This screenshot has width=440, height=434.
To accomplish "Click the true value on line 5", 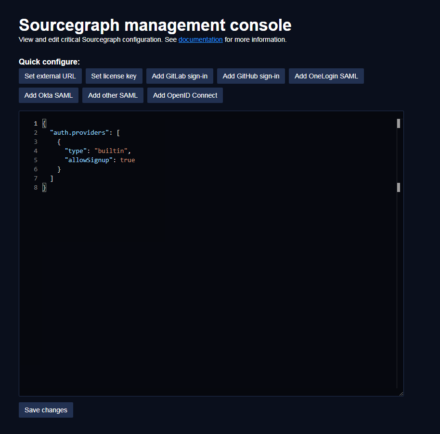I will pos(128,160).
